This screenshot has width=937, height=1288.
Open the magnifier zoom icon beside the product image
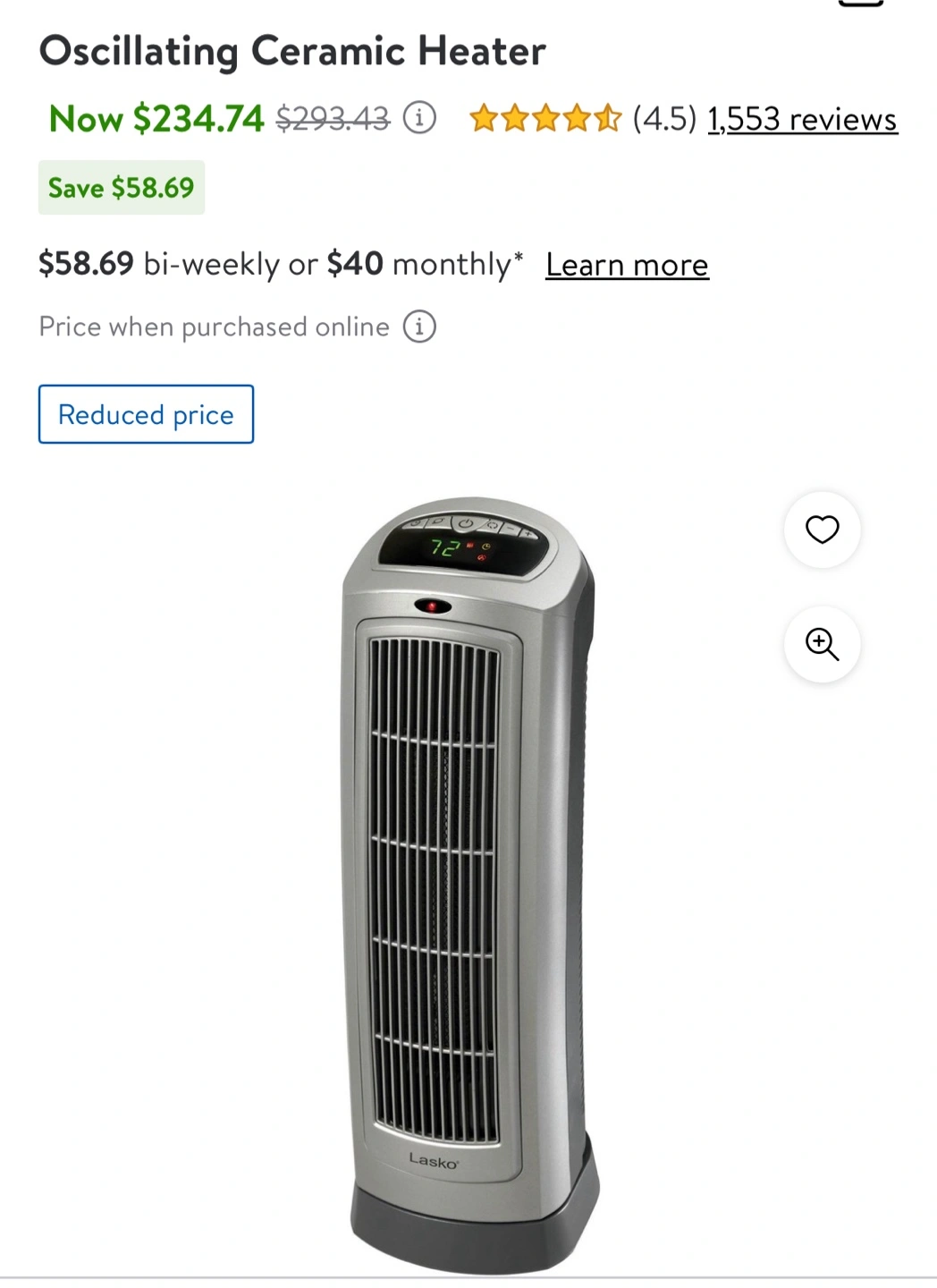pos(822,644)
